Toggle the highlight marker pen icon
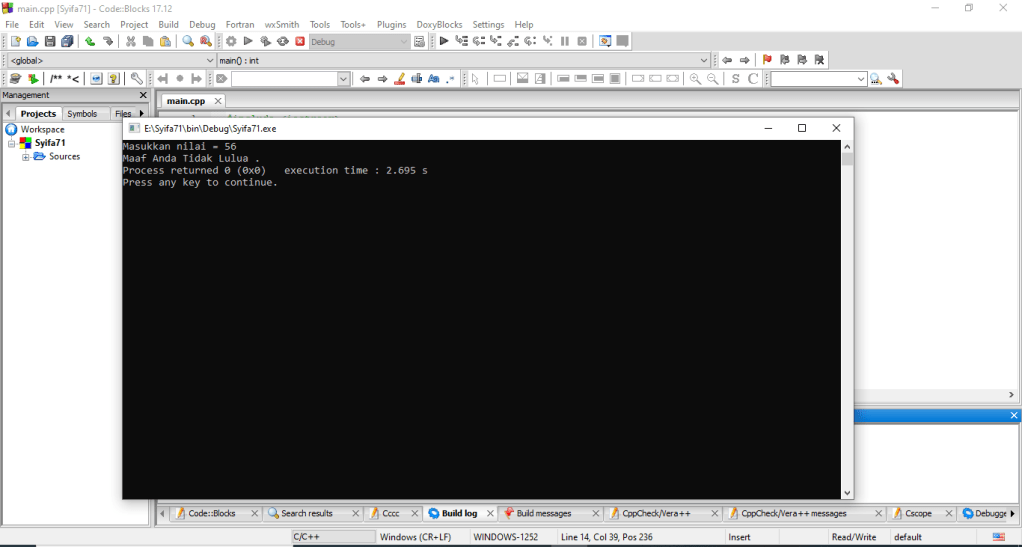 pyautogui.click(x=400, y=79)
